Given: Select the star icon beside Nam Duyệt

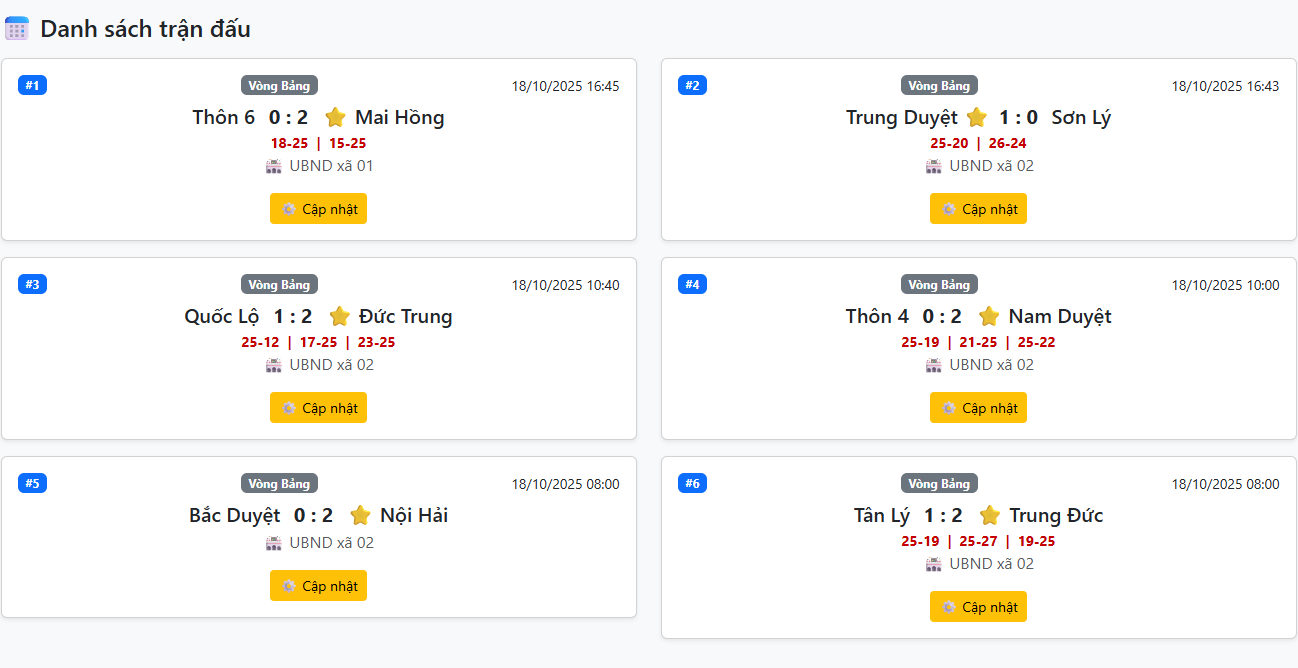Looking at the screenshot, I should click(989, 316).
